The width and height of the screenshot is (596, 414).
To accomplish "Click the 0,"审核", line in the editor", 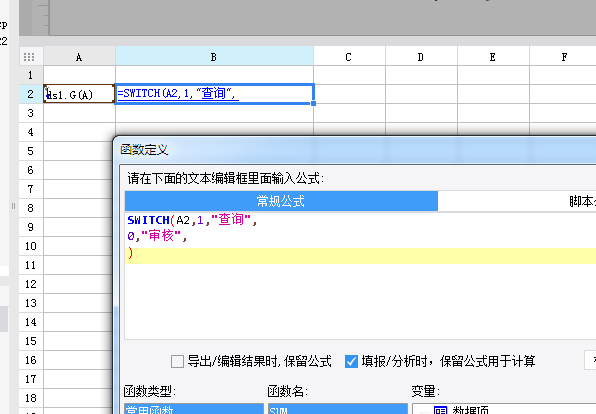I will [x=157, y=236].
